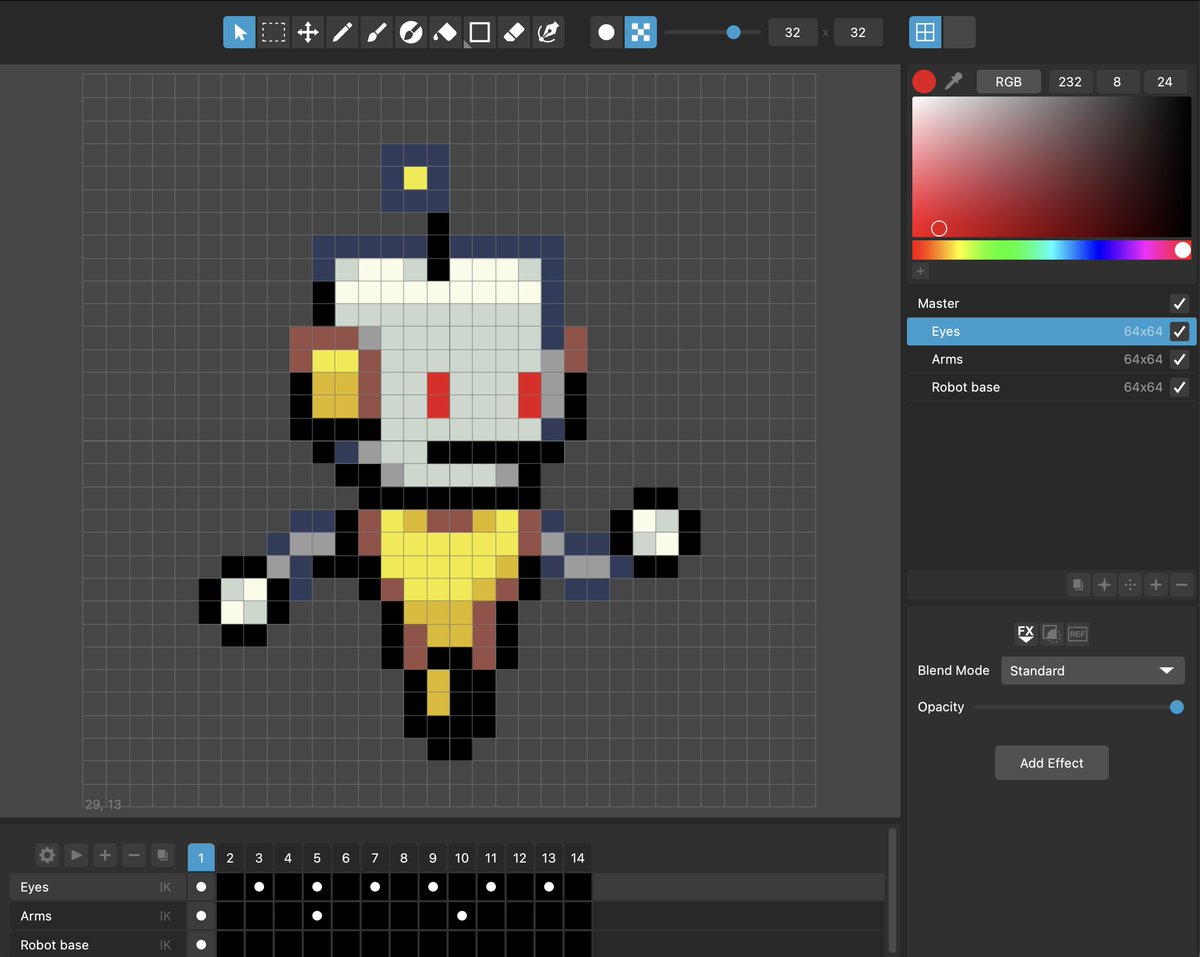Select the vector Pen nib tool
The image size is (1200, 957).
pyautogui.click(x=547, y=32)
